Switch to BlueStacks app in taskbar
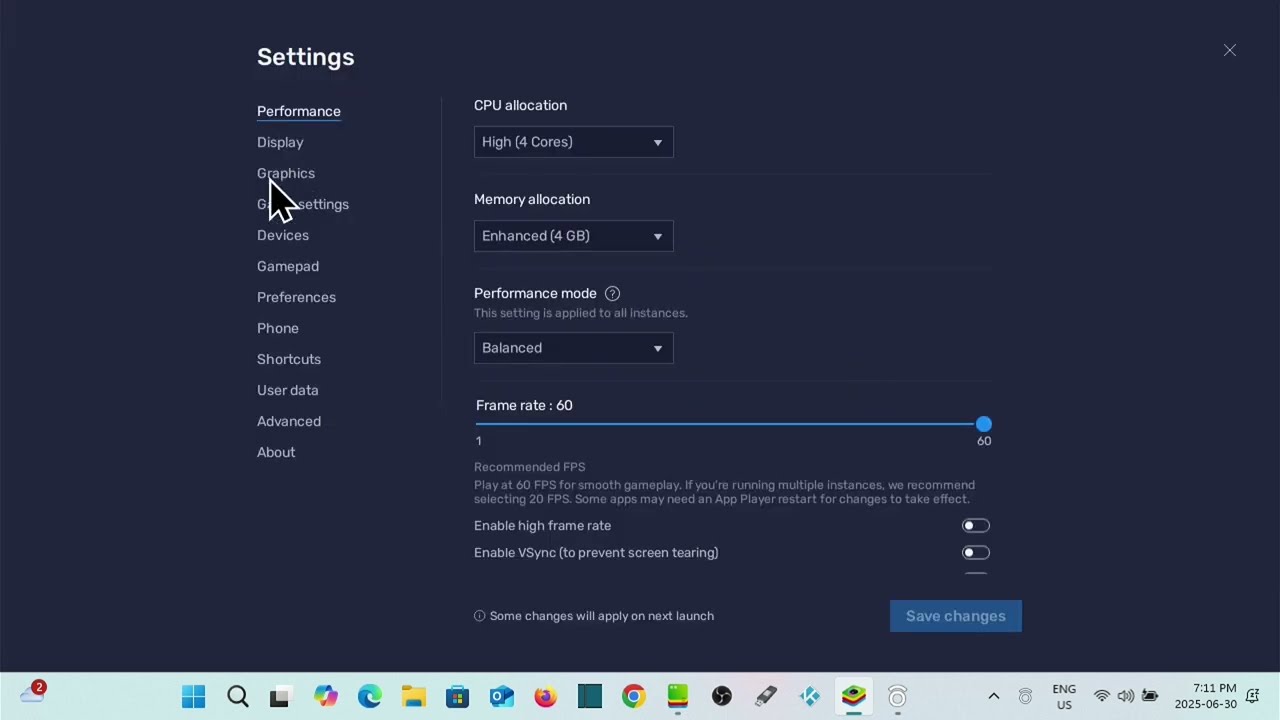Image resolution: width=1280 pixels, height=720 pixels. 853,696
